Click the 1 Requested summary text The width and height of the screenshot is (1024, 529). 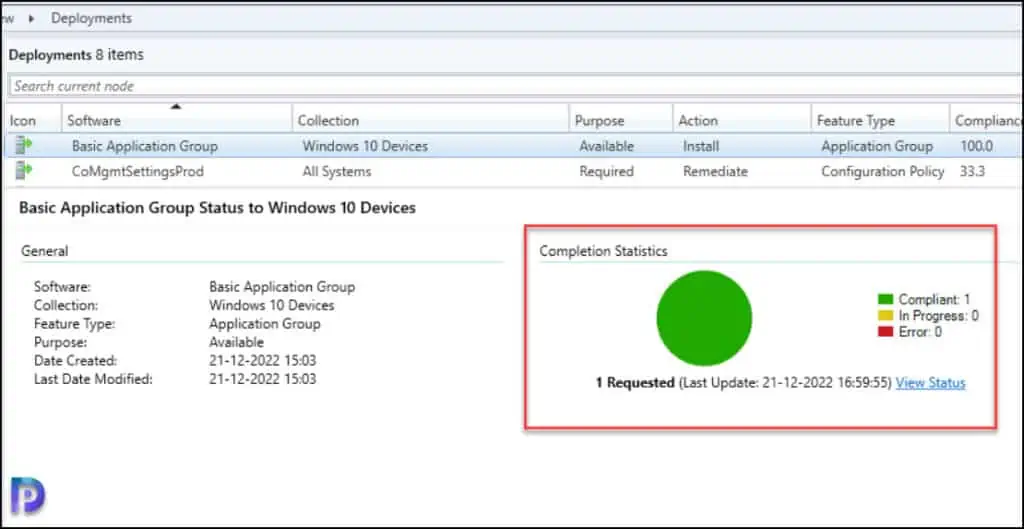tap(635, 383)
